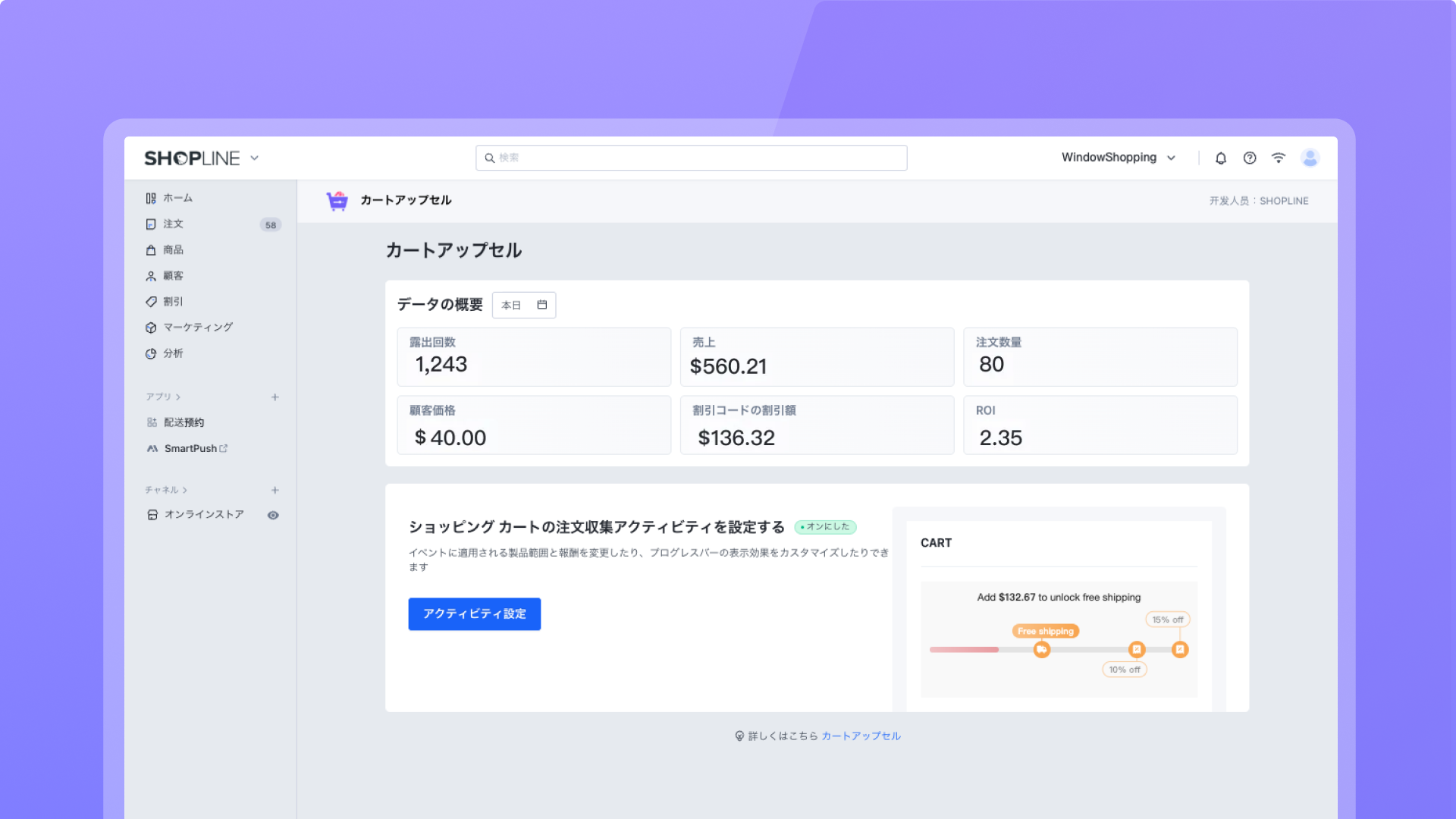Go to 注文 orders menu item

click(x=174, y=224)
